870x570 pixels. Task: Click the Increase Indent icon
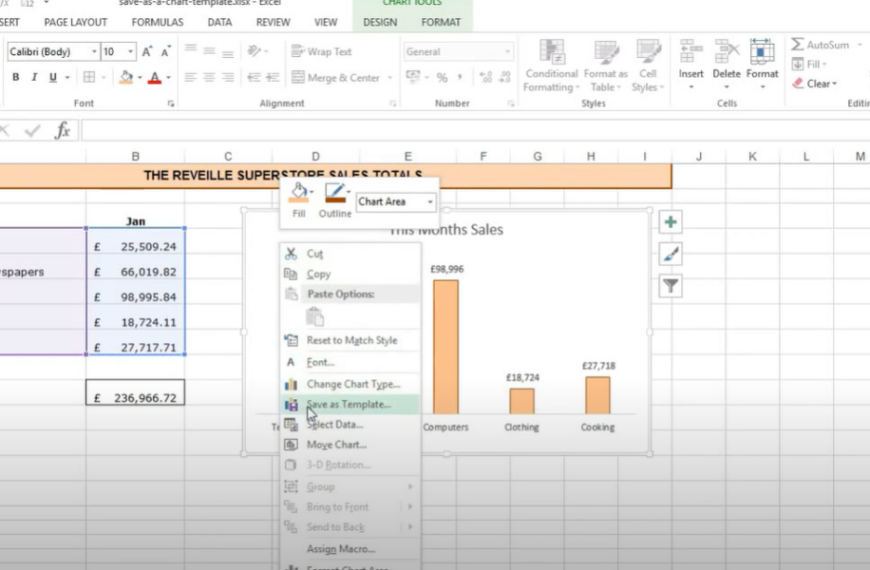click(x=272, y=77)
